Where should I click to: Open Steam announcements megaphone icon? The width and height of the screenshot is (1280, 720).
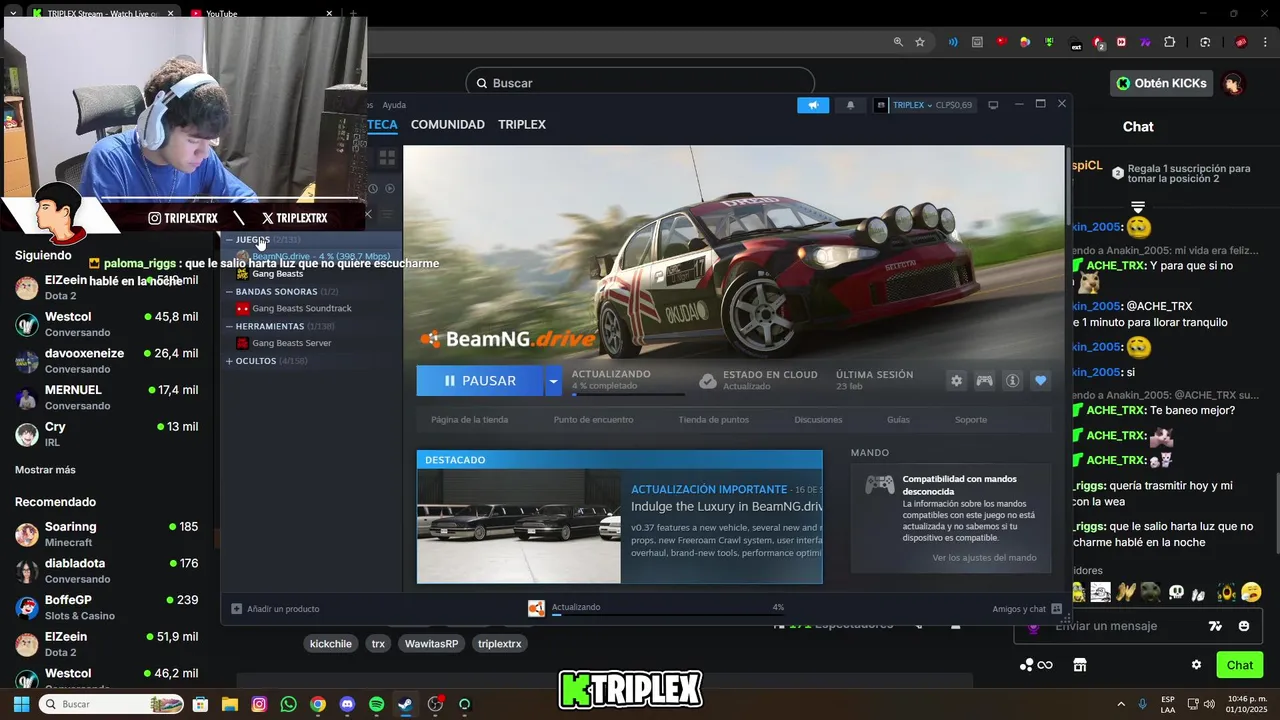click(x=813, y=105)
